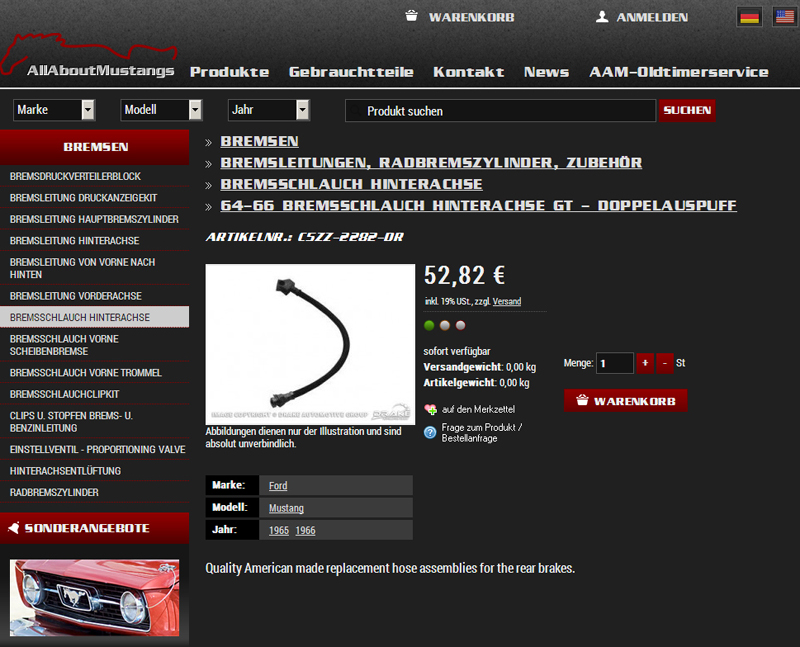Click the question mark product inquiry icon
The width and height of the screenshot is (800, 647).
pos(430,432)
